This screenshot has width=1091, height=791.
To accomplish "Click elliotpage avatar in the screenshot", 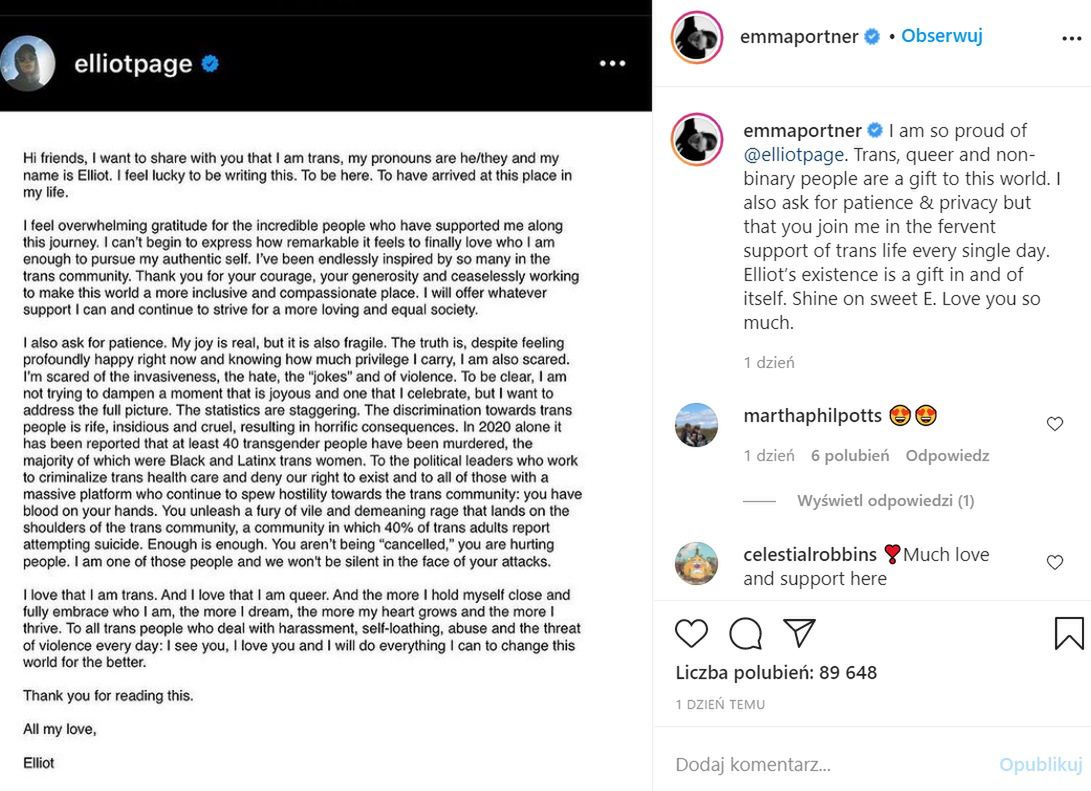I will pos(28,64).
